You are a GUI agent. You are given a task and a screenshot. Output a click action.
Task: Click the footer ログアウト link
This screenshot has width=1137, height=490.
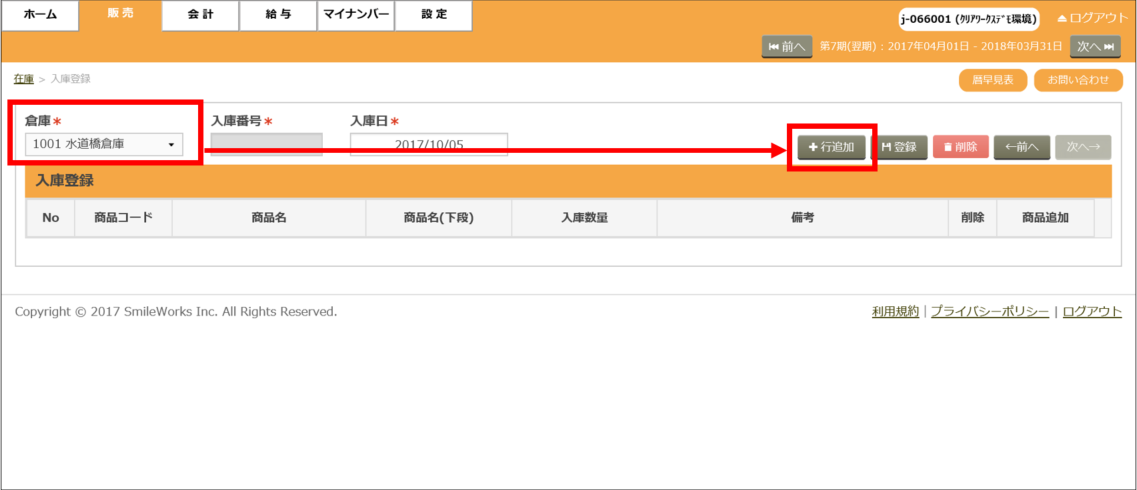coord(1092,312)
